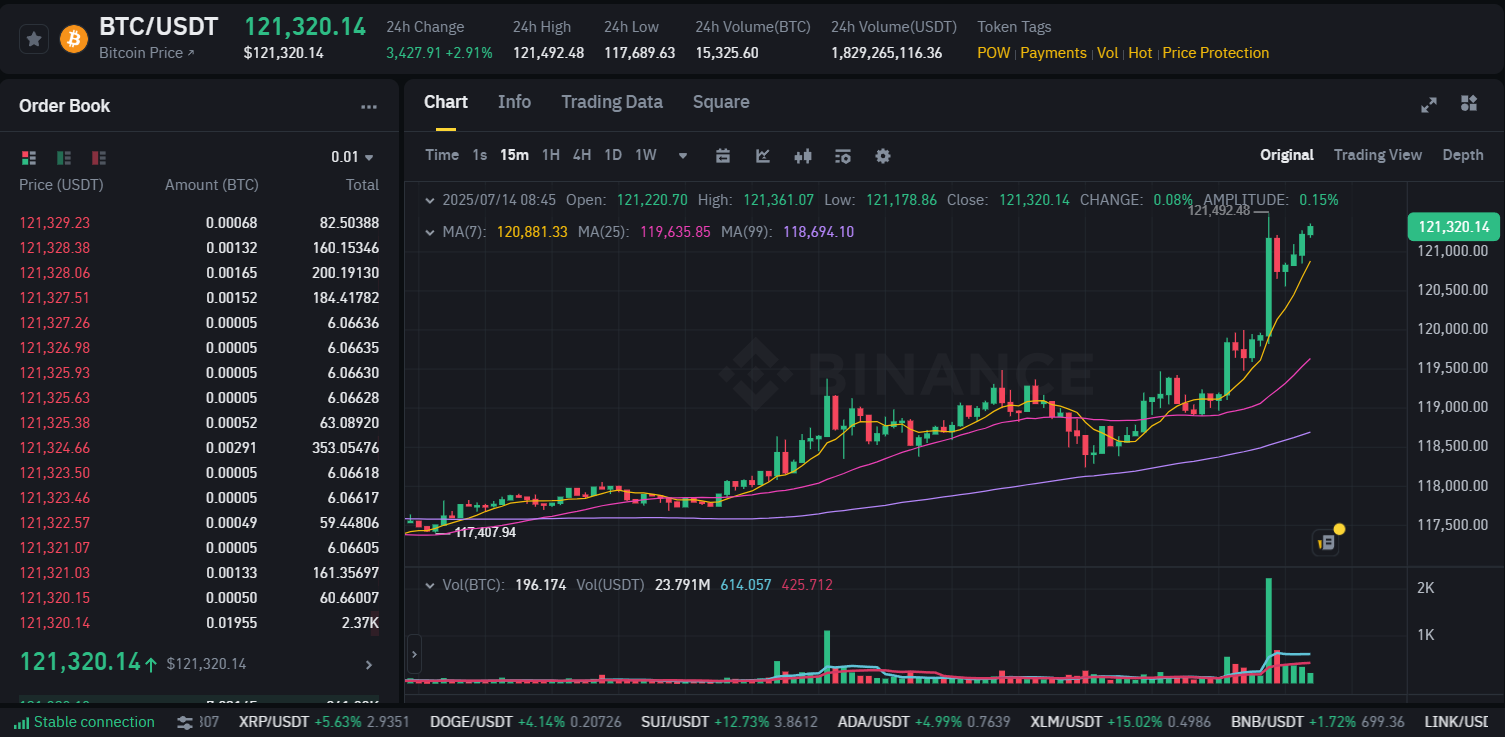Click the BTC/USDT pair title

[159, 27]
